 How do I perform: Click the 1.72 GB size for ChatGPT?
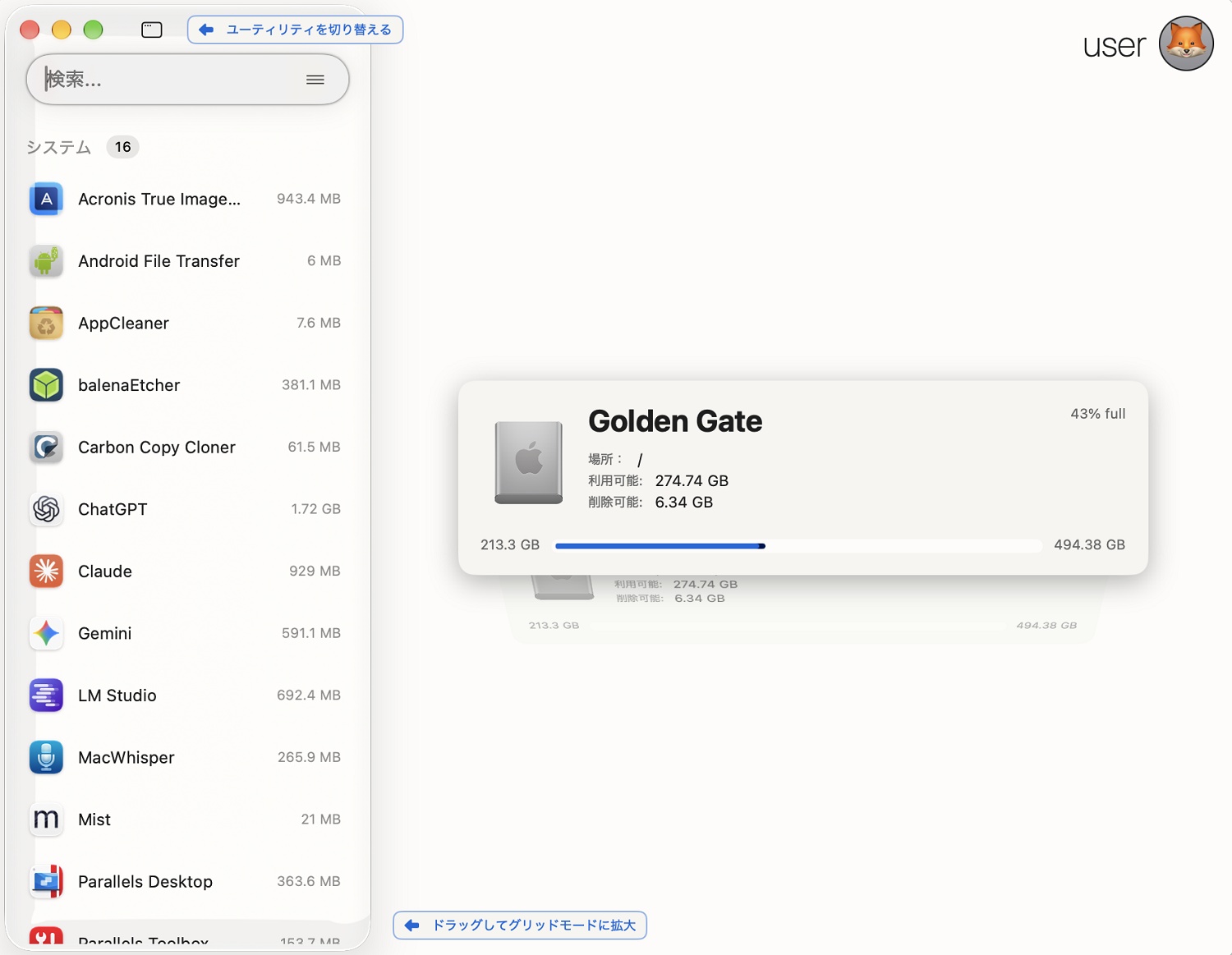(316, 509)
